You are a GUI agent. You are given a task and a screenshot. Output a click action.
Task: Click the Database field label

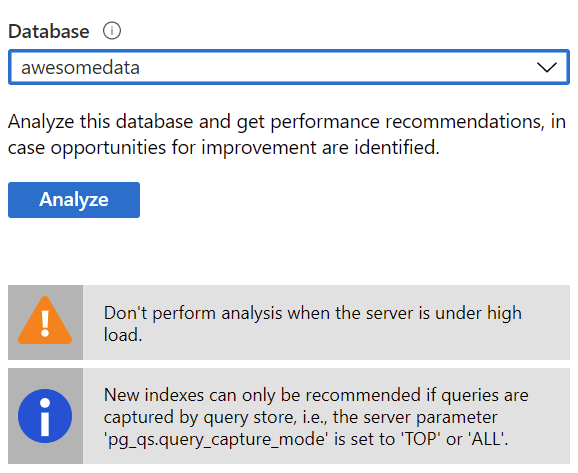point(49,31)
